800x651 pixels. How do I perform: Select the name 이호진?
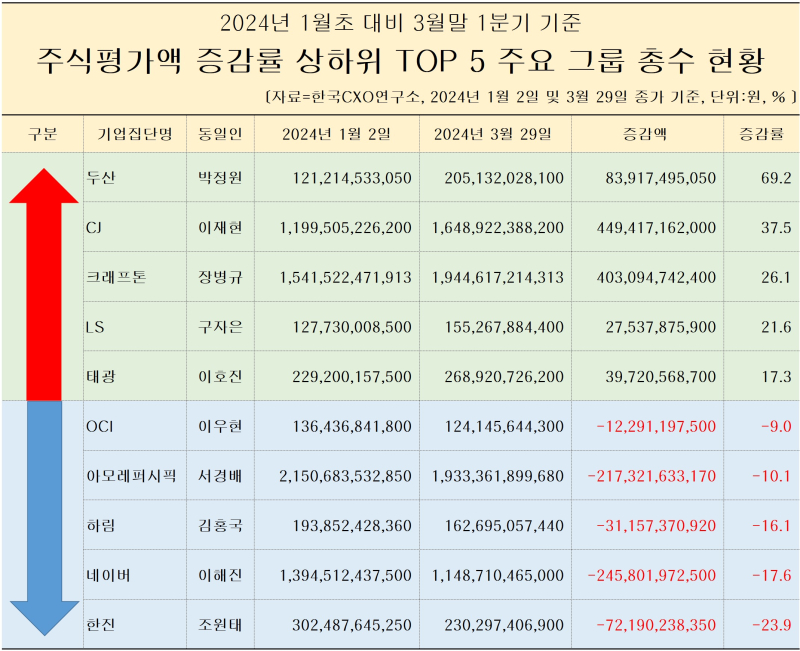click(x=220, y=377)
